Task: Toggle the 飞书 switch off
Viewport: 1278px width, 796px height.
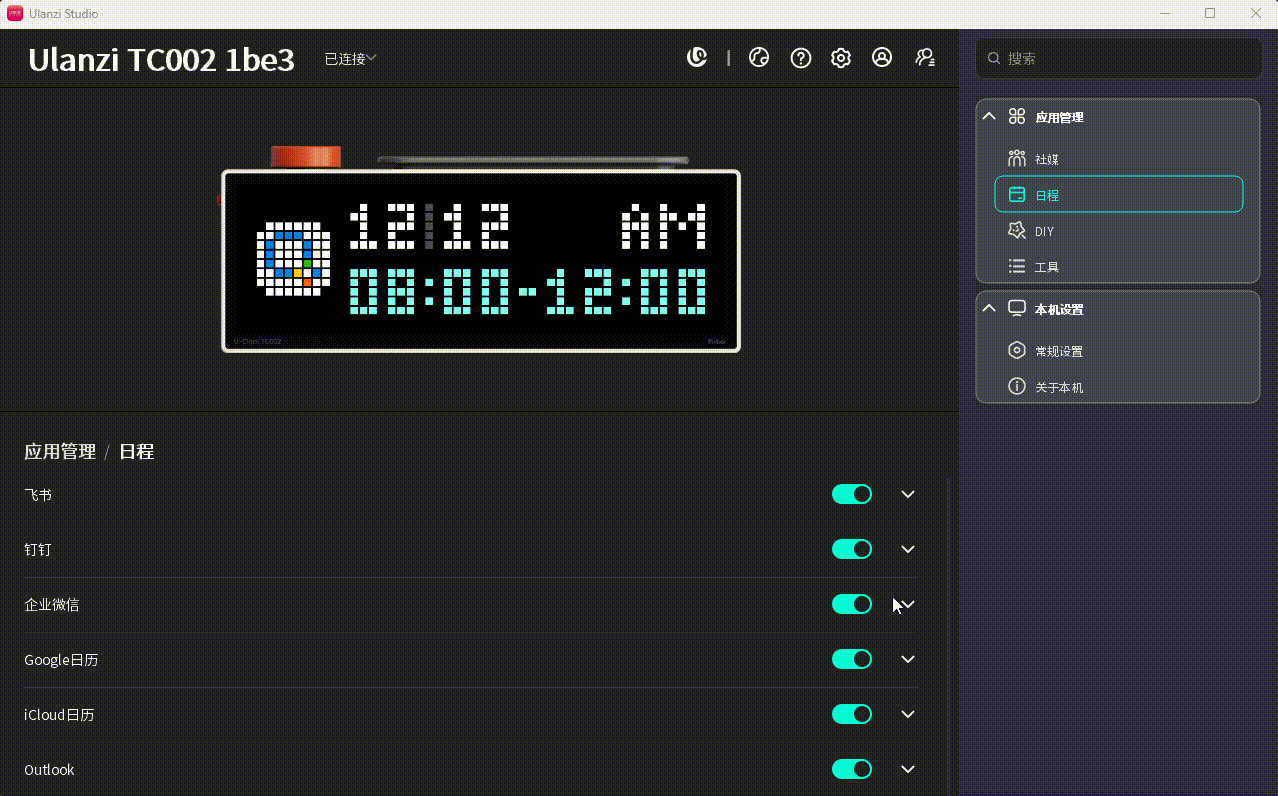Action: tap(852, 494)
